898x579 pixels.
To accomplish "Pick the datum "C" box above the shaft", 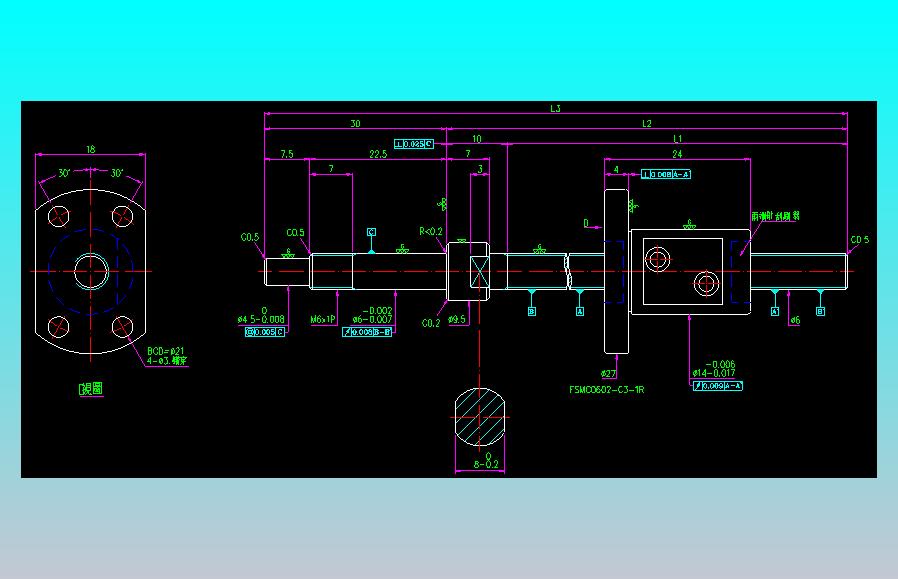I will click(x=371, y=232).
